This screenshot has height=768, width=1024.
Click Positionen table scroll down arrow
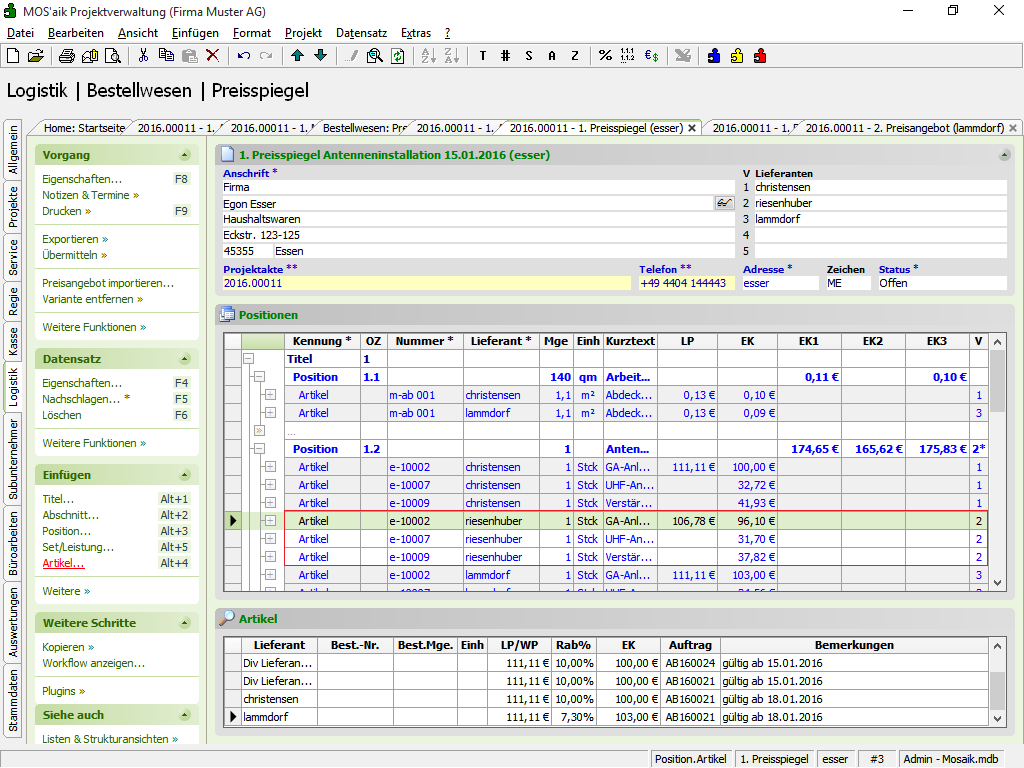tap(997, 583)
